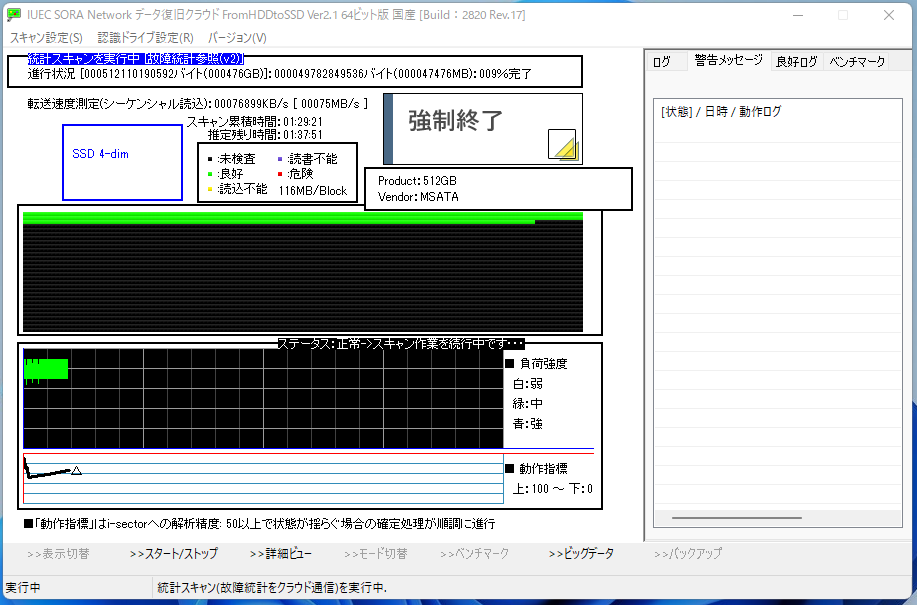Click >>スタート/ストップ button
Screen dimensions: 917x605
pos(174,554)
